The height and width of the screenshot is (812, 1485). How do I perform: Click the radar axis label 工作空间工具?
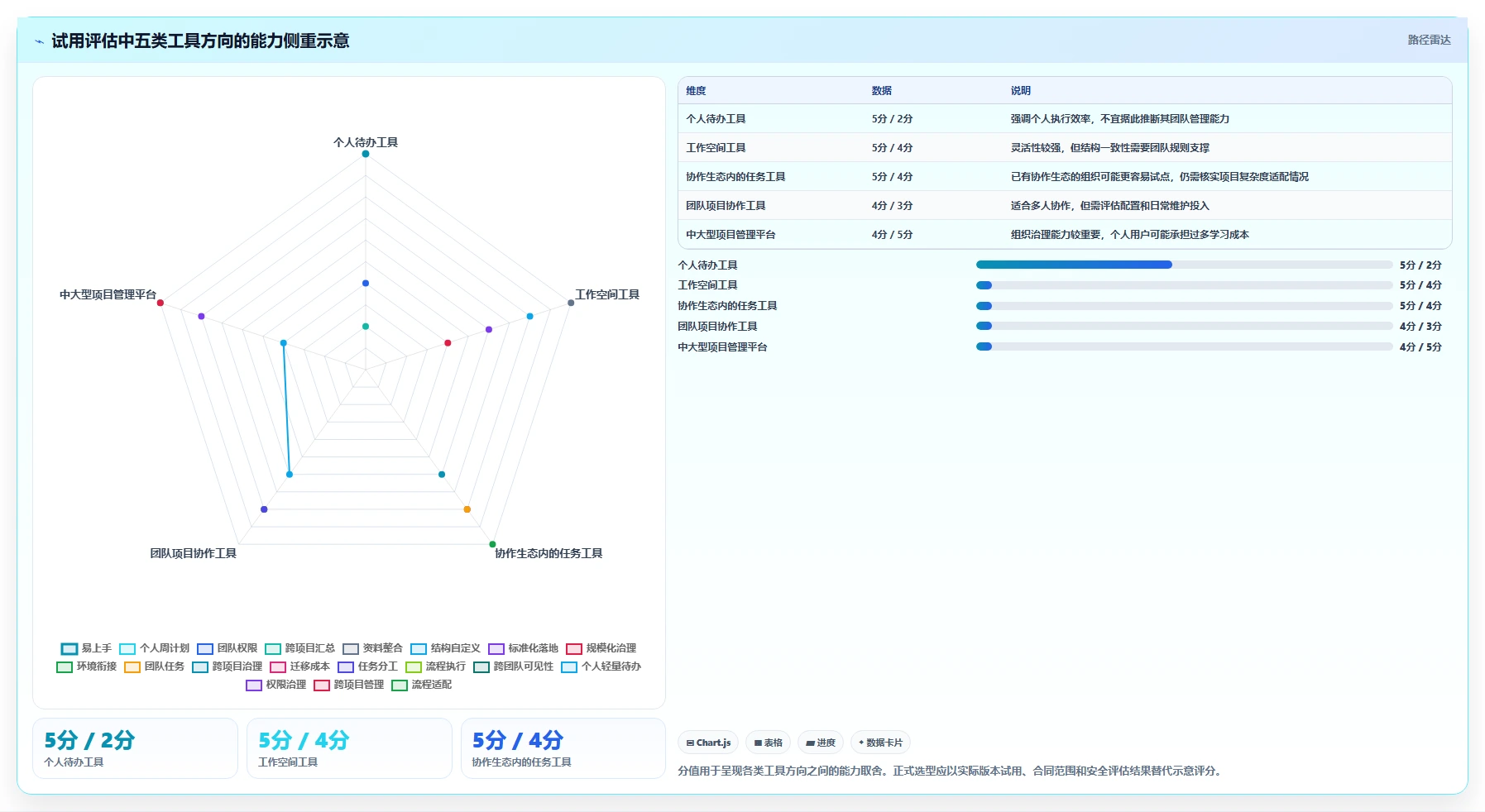point(607,294)
